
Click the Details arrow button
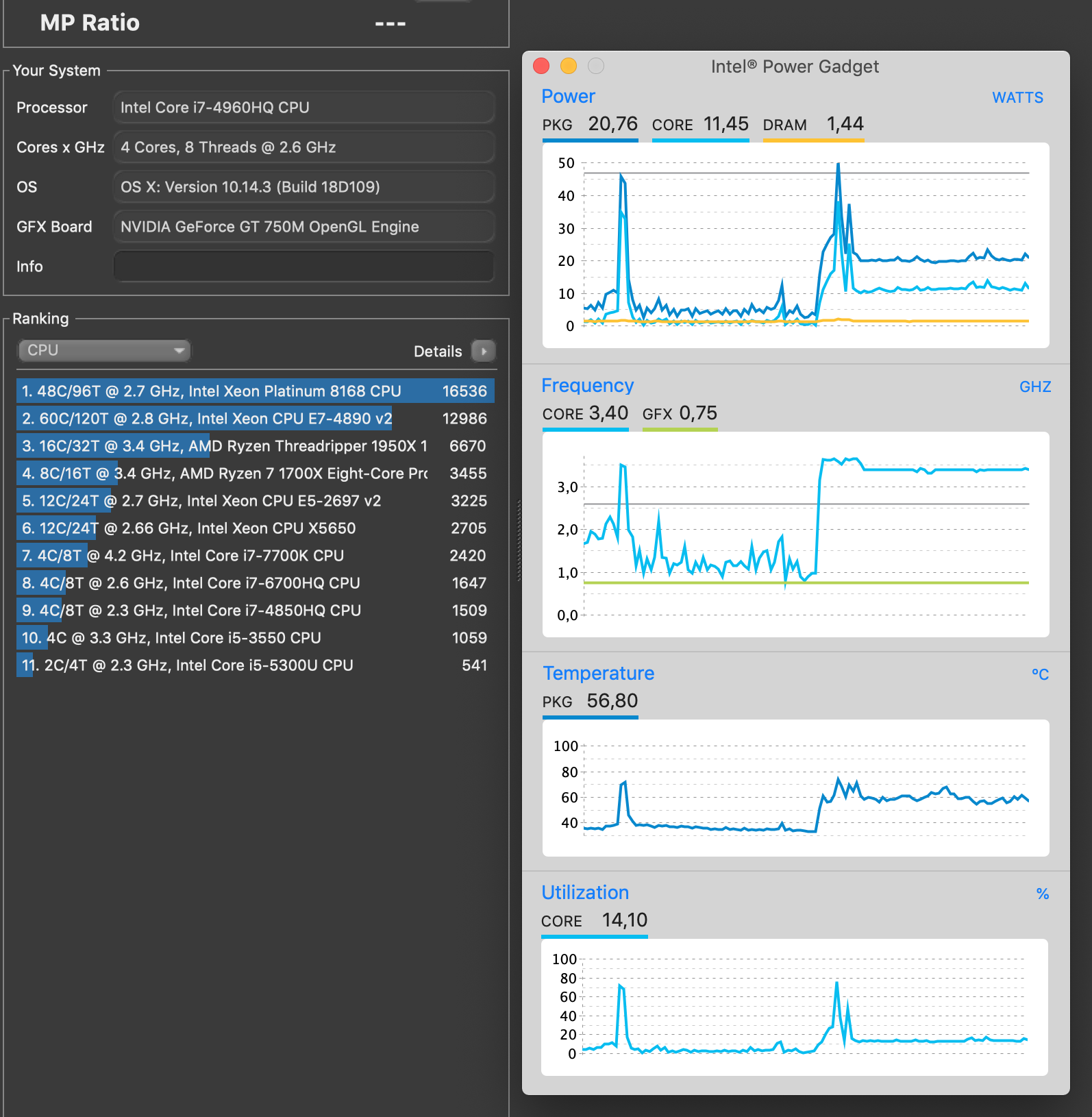pyautogui.click(x=484, y=351)
